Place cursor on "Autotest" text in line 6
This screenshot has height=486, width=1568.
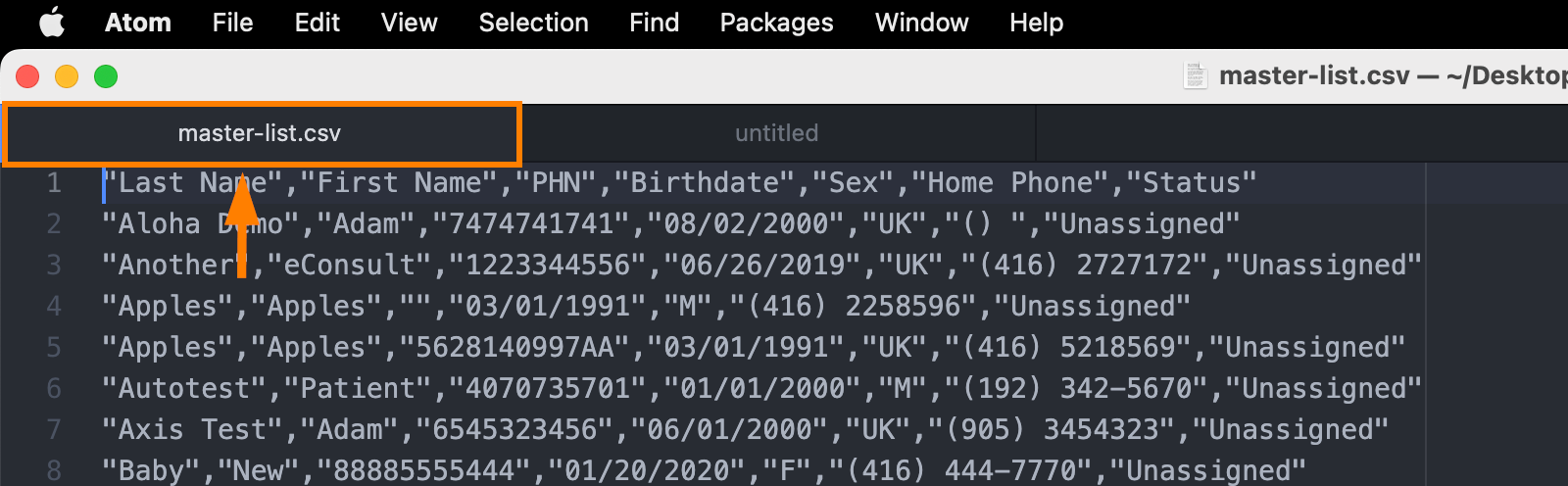184,389
